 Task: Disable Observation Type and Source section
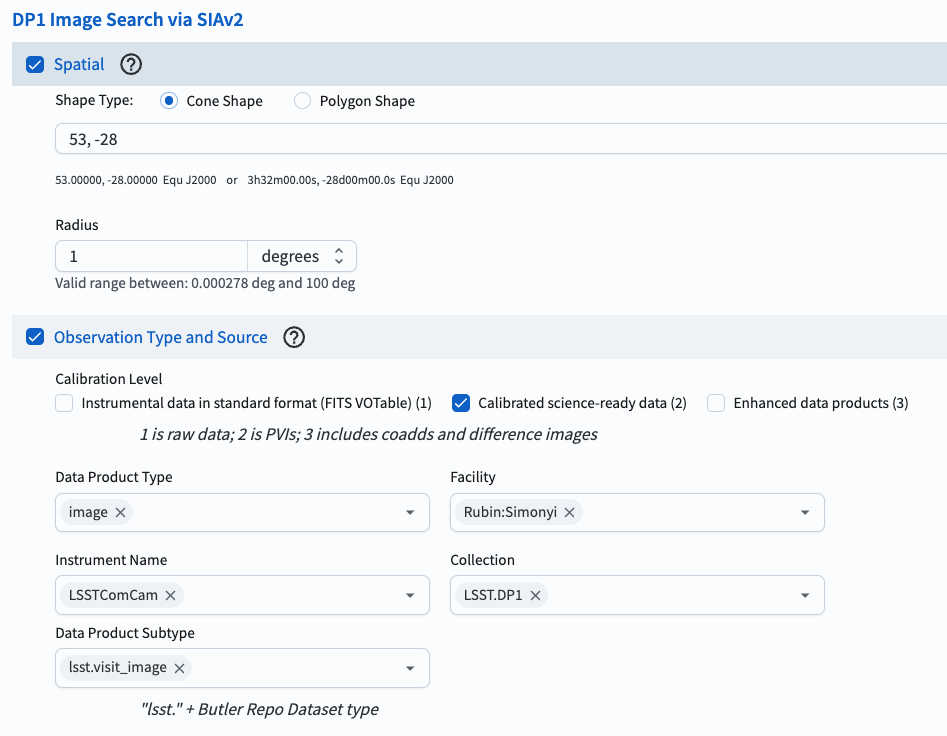(34, 337)
